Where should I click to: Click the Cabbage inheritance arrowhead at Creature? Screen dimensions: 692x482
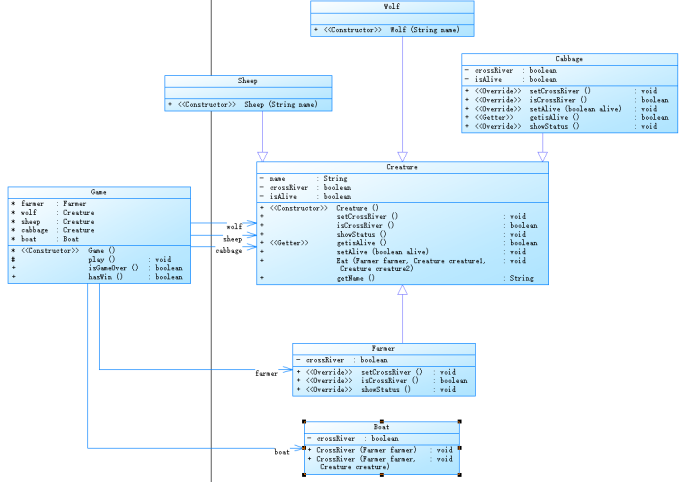(543, 157)
